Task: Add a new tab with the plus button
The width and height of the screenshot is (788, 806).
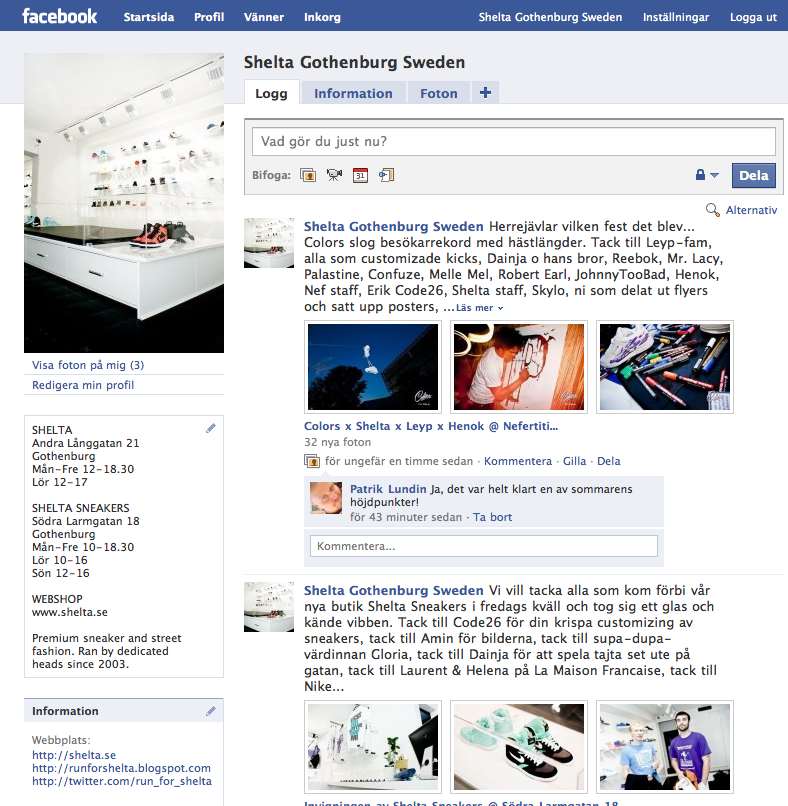Action: (x=485, y=93)
